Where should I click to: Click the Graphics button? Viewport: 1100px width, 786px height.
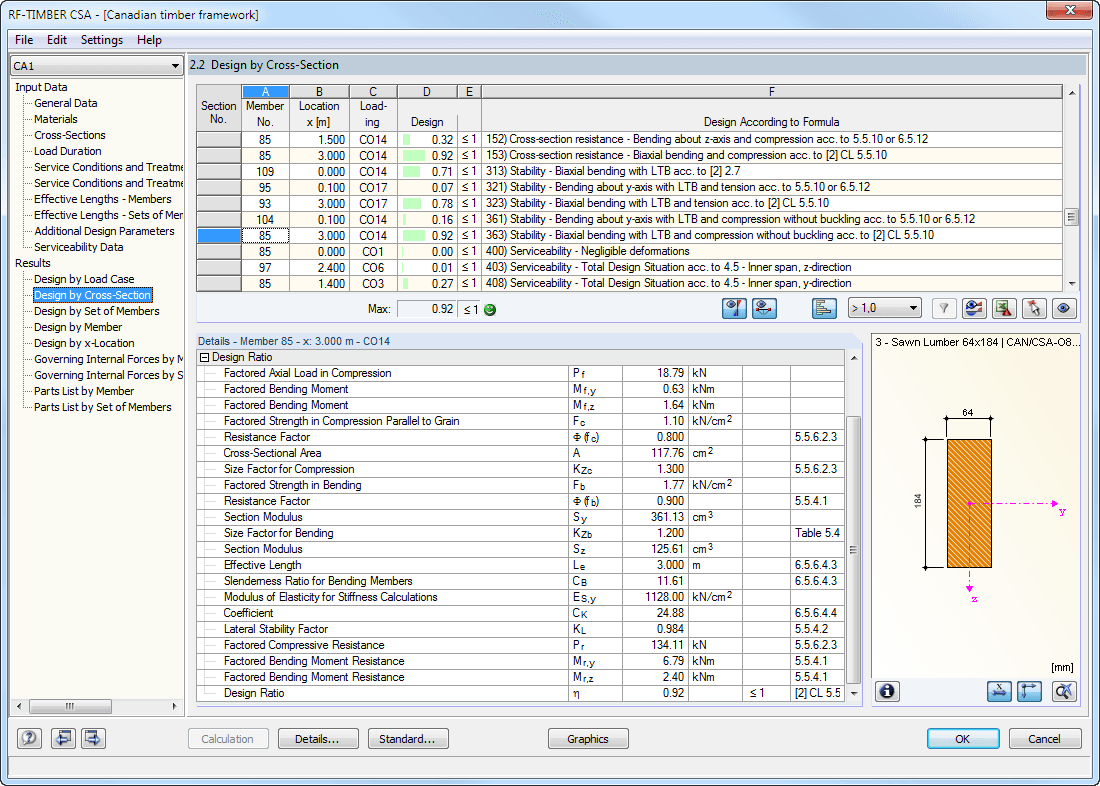pyautogui.click(x=588, y=739)
